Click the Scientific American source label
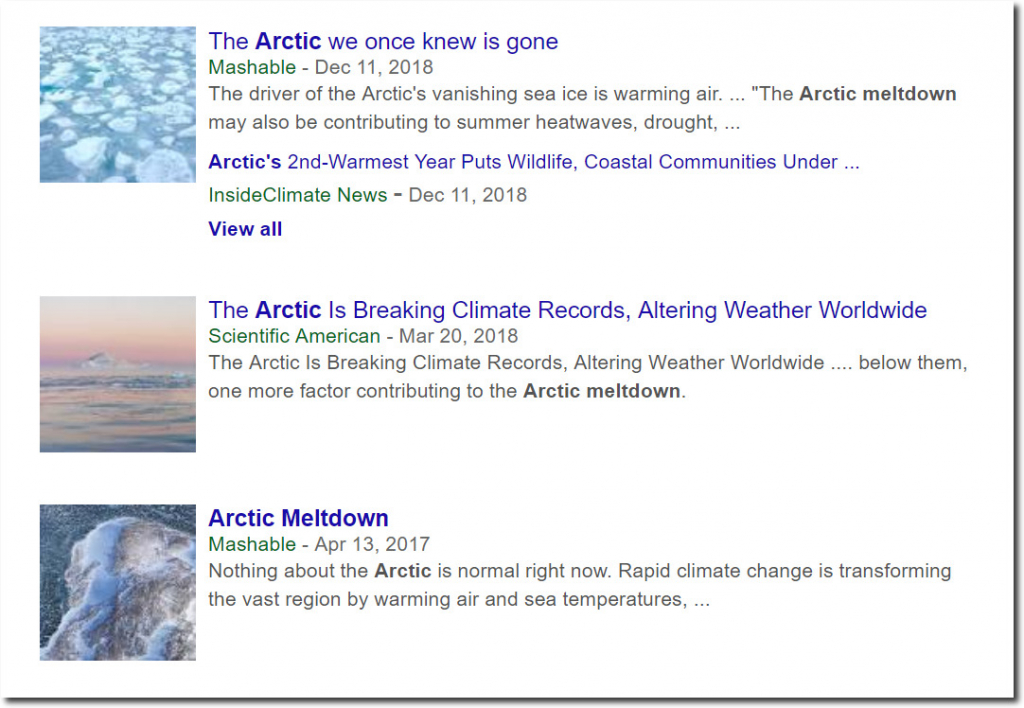Viewport: 1024px width, 708px height. pyautogui.click(x=294, y=336)
